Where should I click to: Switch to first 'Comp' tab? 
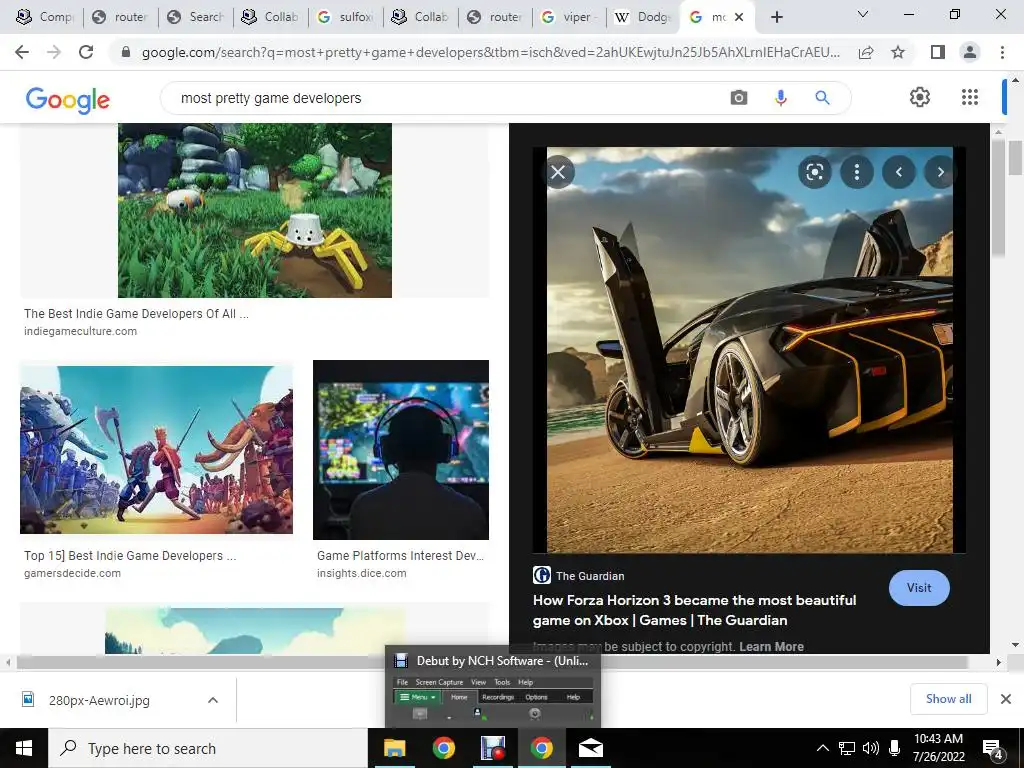45,17
